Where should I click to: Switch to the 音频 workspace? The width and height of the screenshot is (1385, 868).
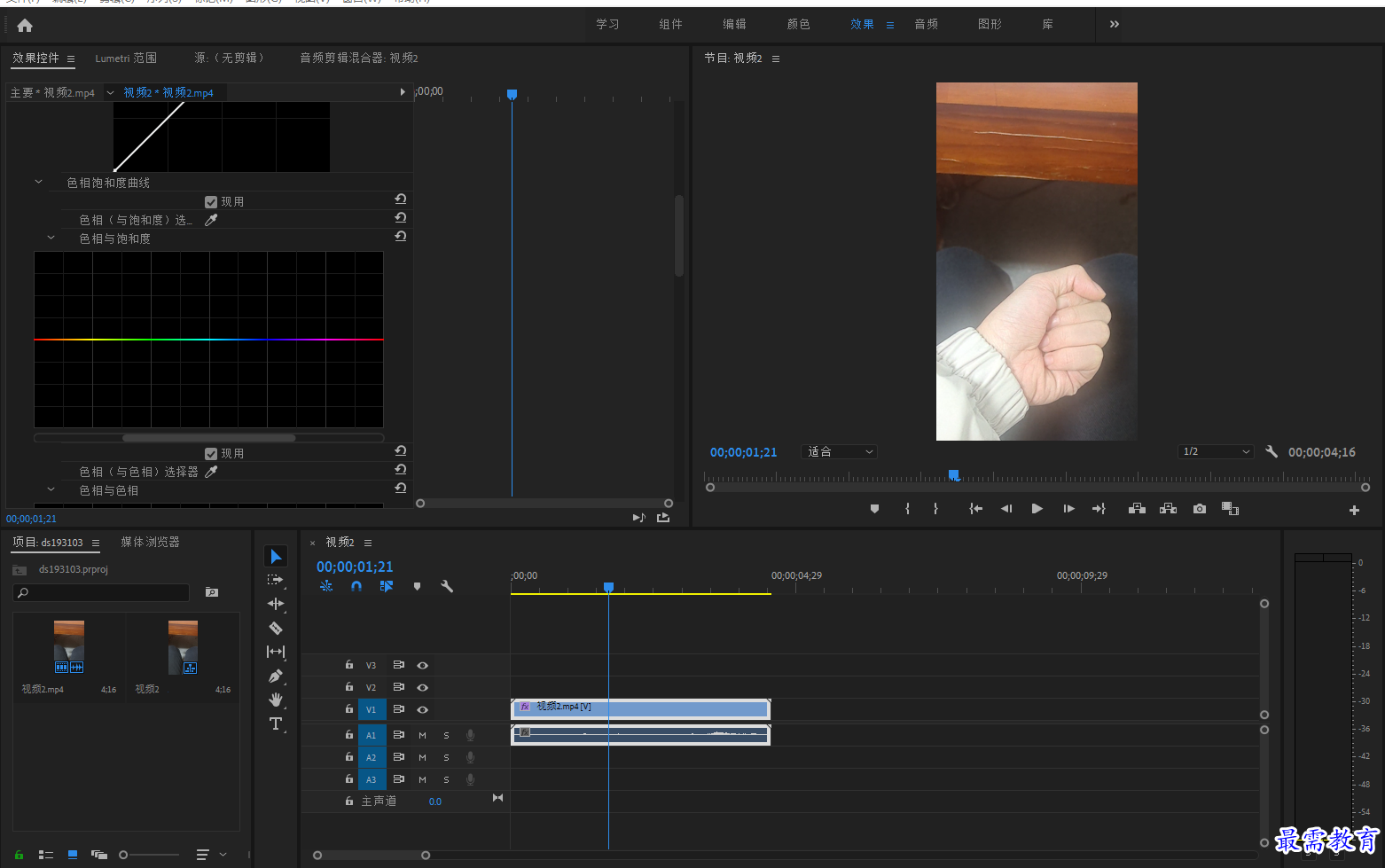(927, 24)
